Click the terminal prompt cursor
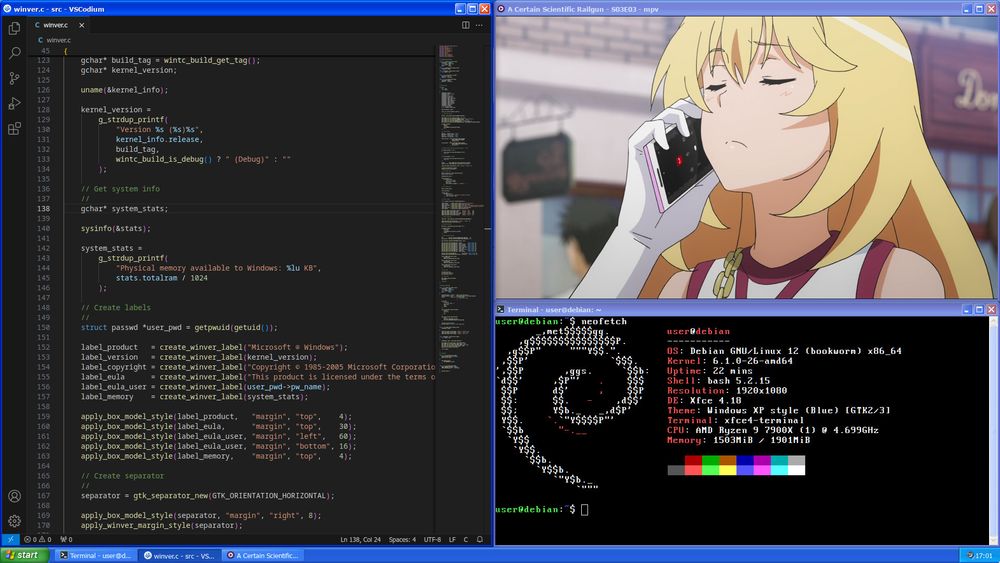Screen dimensions: 1000x563 (585, 509)
